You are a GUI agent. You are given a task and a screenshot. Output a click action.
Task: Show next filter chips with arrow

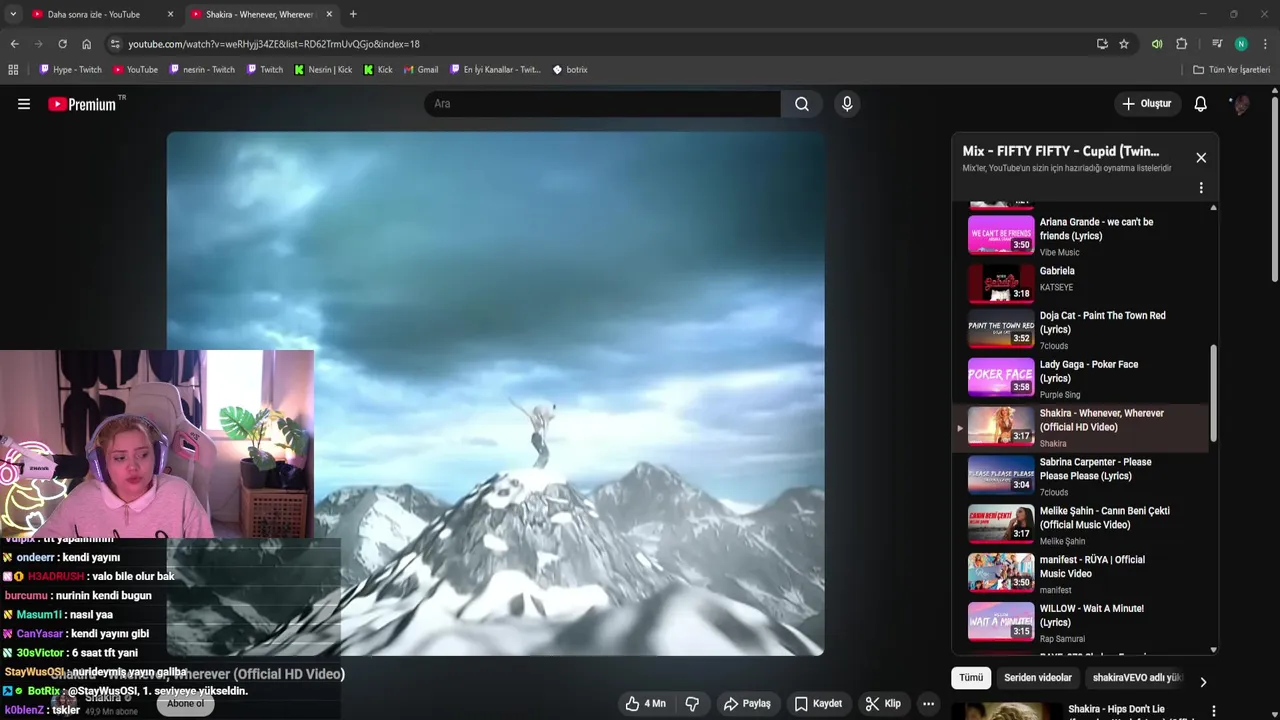pos(1203,682)
